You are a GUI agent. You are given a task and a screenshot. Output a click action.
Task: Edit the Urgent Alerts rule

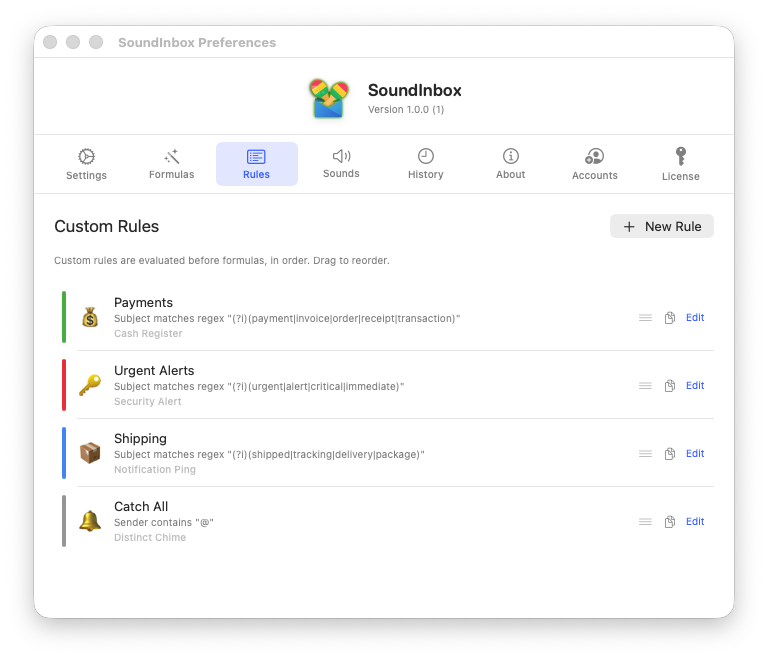(695, 385)
